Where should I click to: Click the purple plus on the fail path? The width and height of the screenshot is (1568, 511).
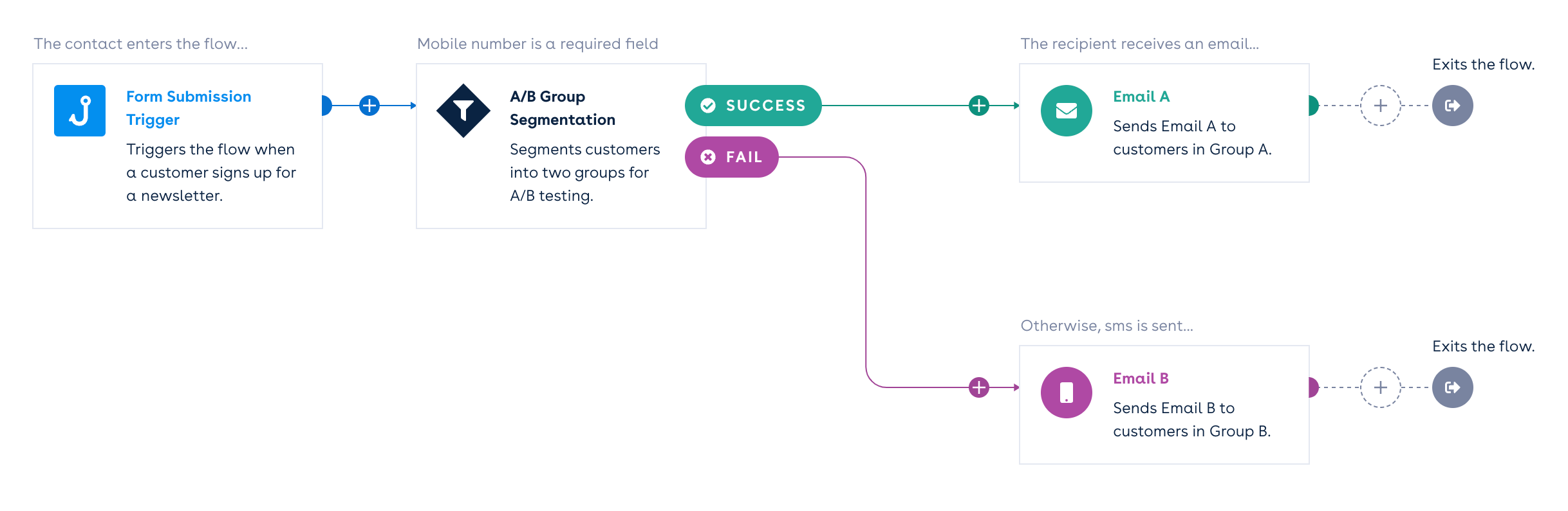tap(978, 387)
